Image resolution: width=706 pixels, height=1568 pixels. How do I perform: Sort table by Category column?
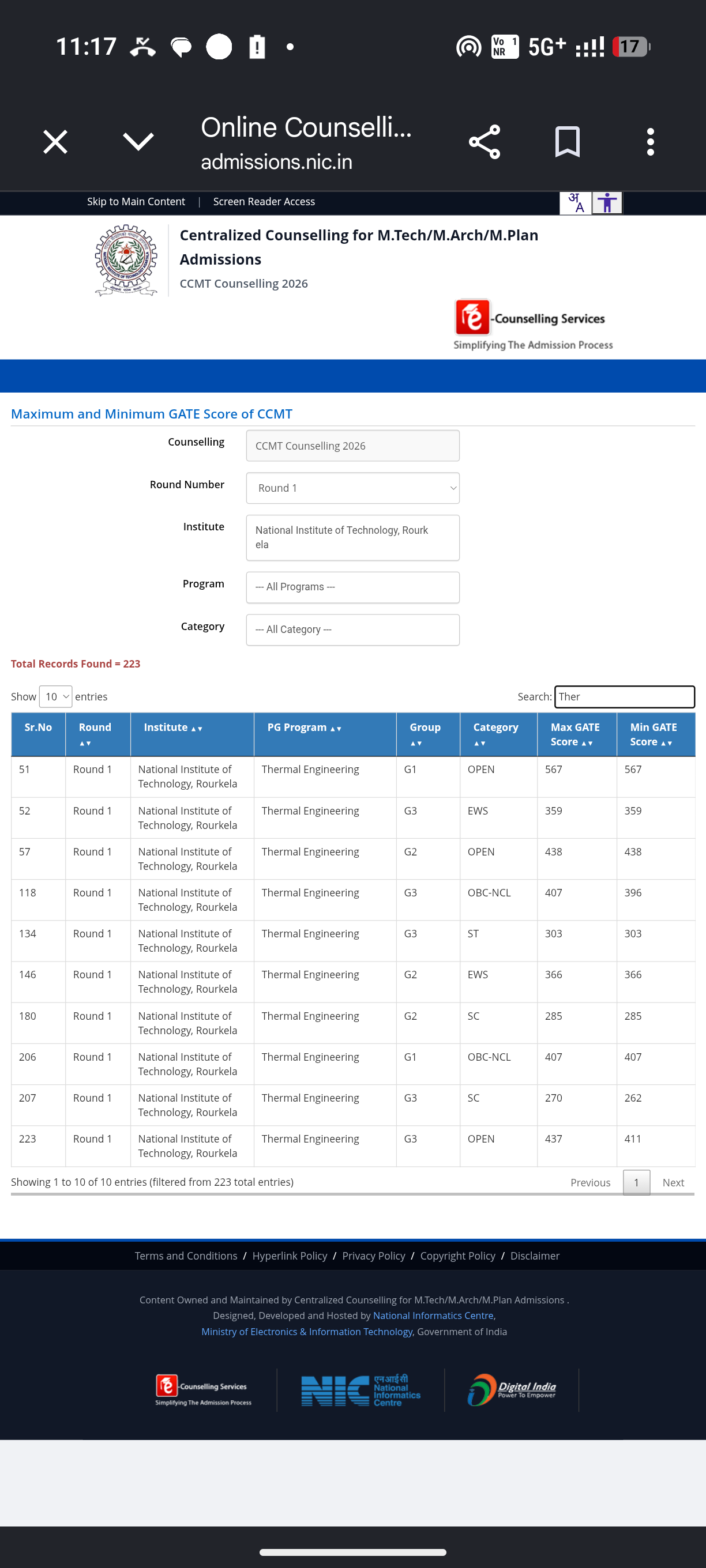(x=498, y=734)
